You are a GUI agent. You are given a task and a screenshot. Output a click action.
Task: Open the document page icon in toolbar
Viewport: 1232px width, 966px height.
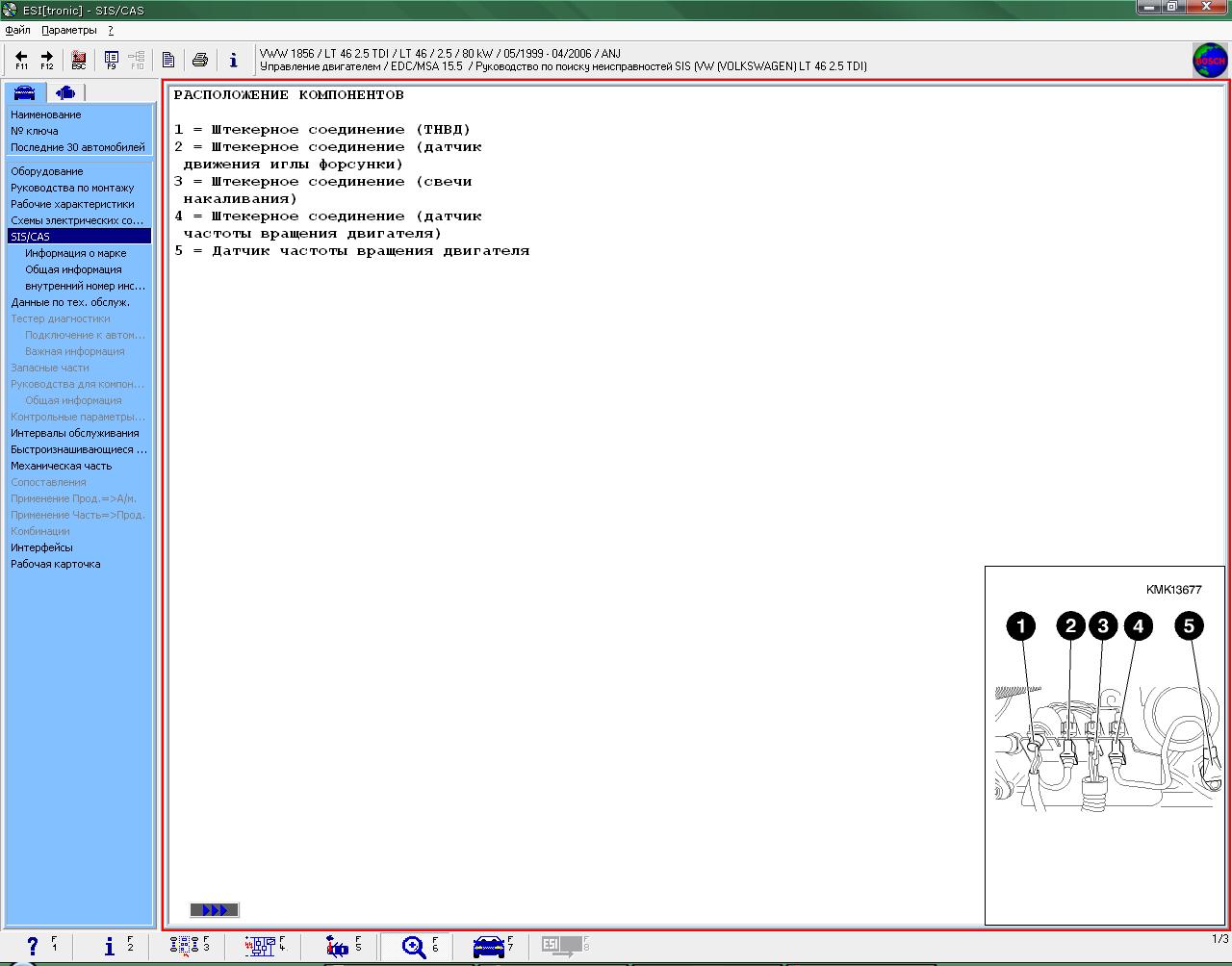click(x=168, y=60)
